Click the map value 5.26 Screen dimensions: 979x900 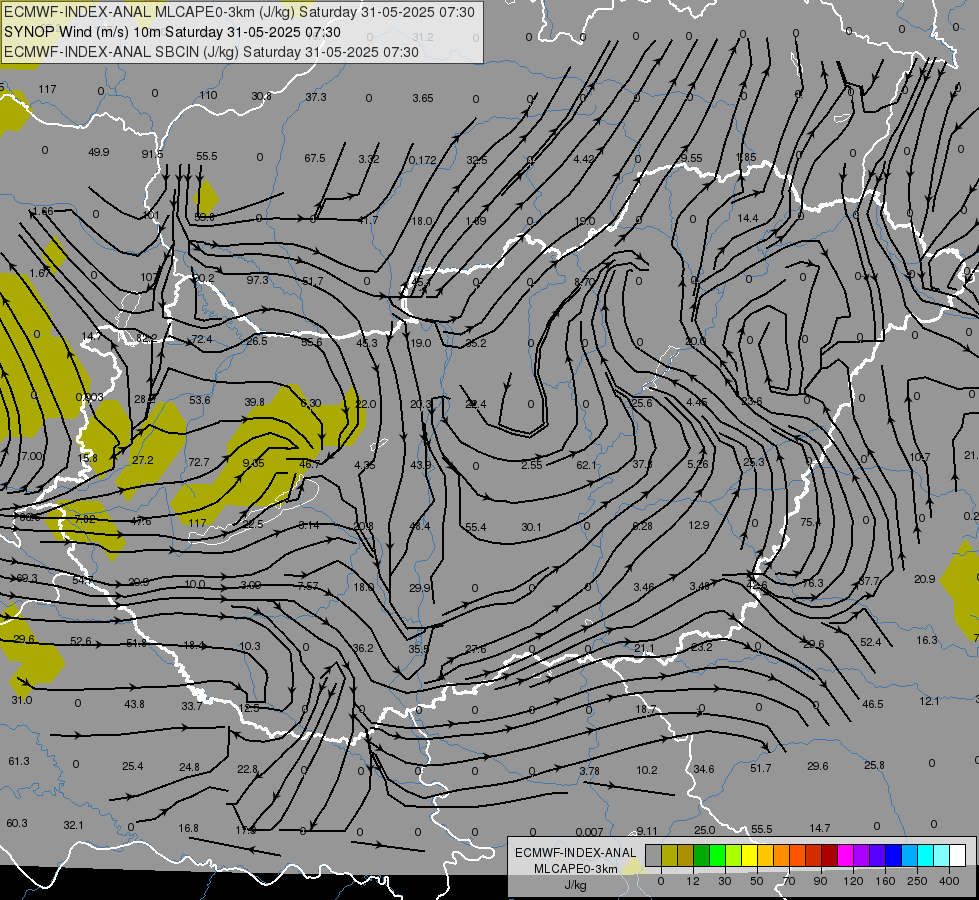click(698, 464)
